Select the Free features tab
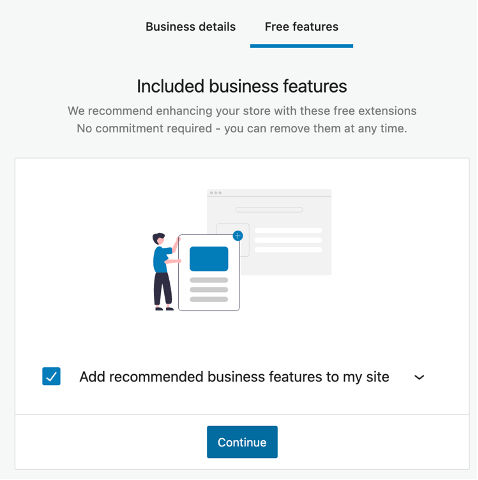The width and height of the screenshot is (478, 480). 301,27
